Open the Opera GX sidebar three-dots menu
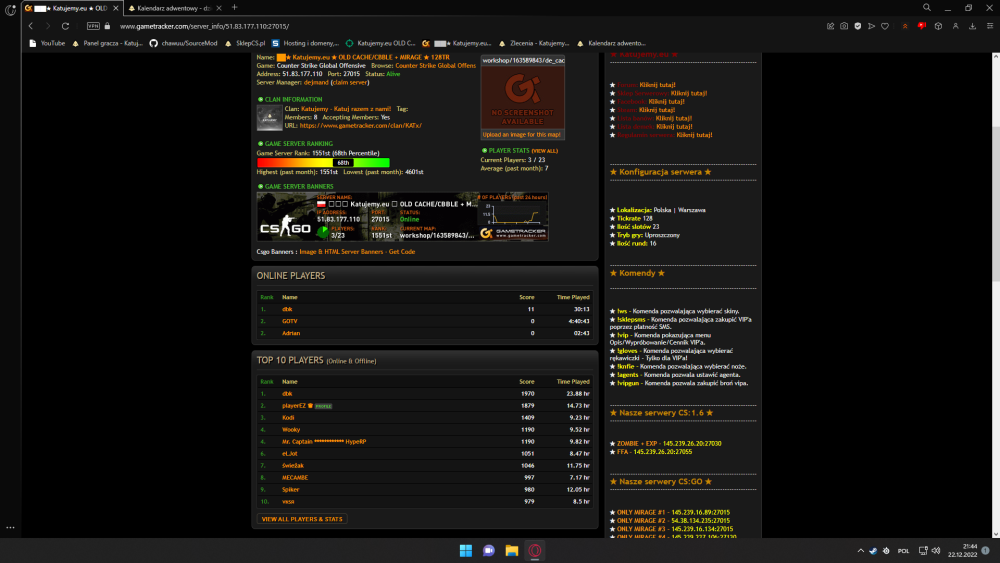Viewport: 1000px width, 563px height. (x=10, y=528)
